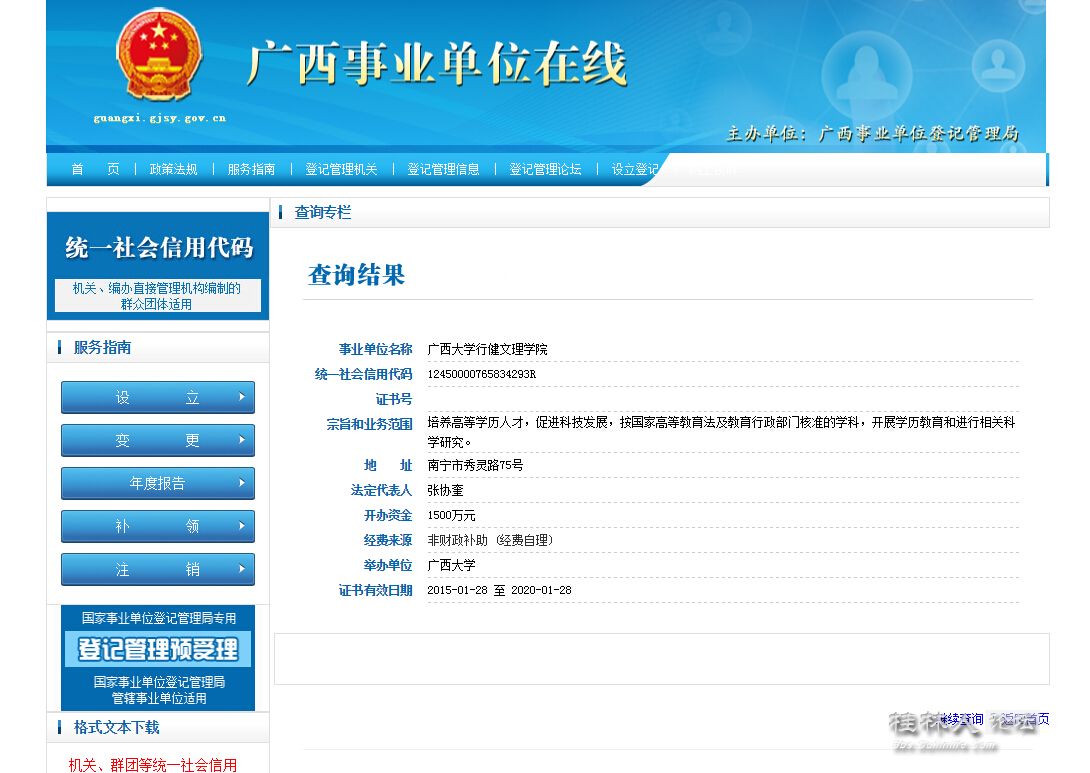Image resolution: width=1090 pixels, height=773 pixels.
Task: Switch to the 政策法规 menu item
Action: (175, 170)
